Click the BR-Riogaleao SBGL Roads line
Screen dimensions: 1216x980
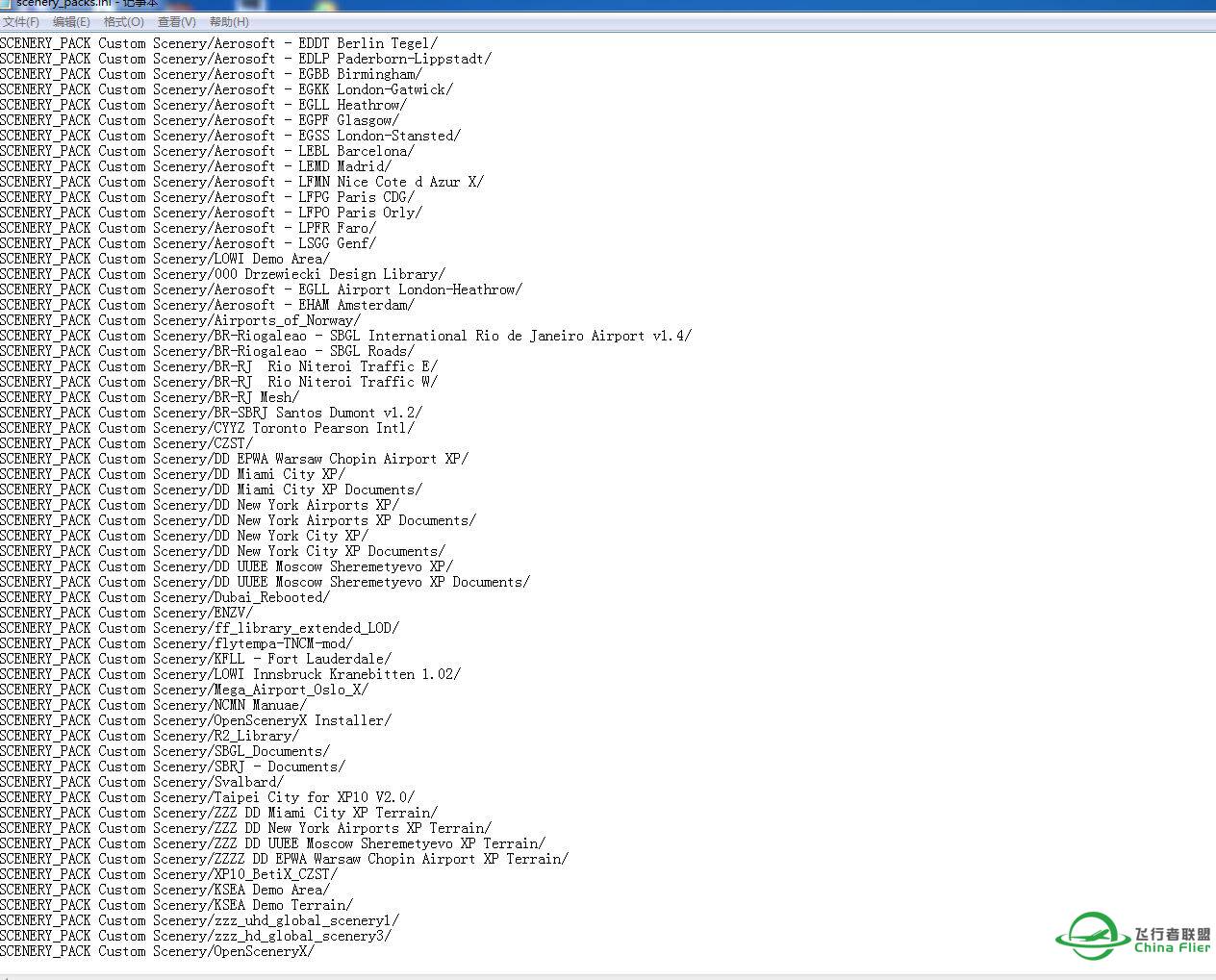coord(207,351)
